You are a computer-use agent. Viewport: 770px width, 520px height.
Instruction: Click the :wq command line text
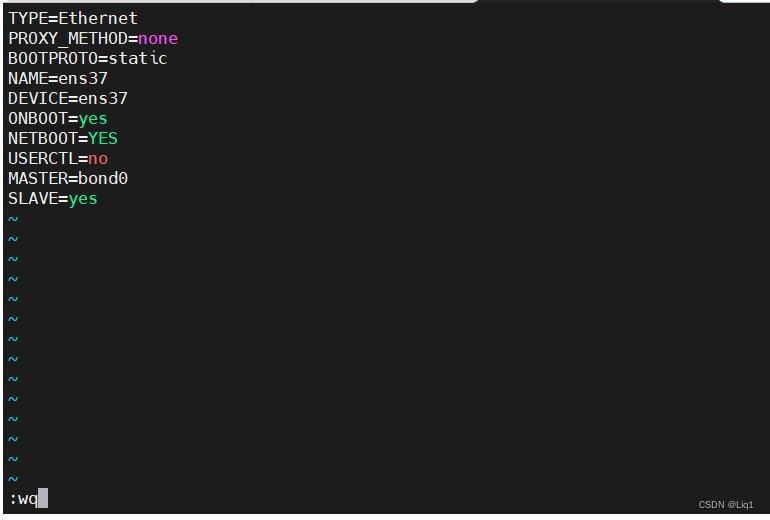[23, 499]
